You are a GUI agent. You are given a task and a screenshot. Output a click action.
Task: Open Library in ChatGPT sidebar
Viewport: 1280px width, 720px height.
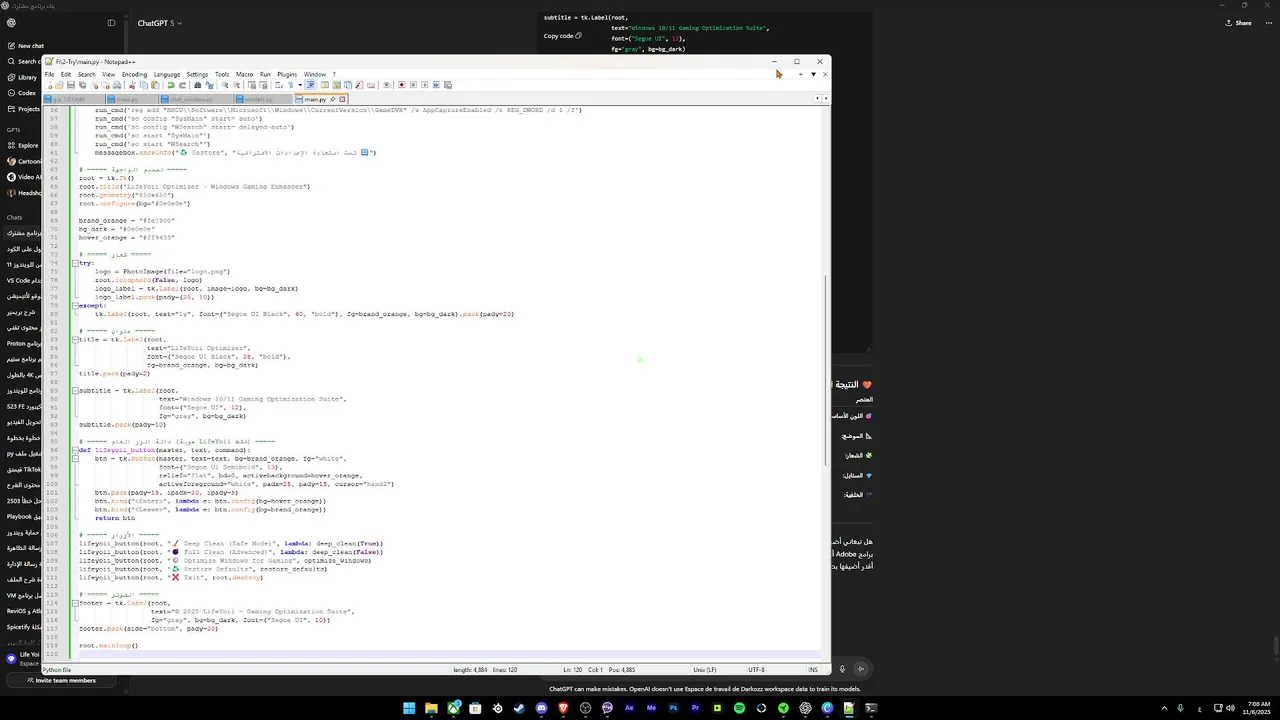(22, 77)
